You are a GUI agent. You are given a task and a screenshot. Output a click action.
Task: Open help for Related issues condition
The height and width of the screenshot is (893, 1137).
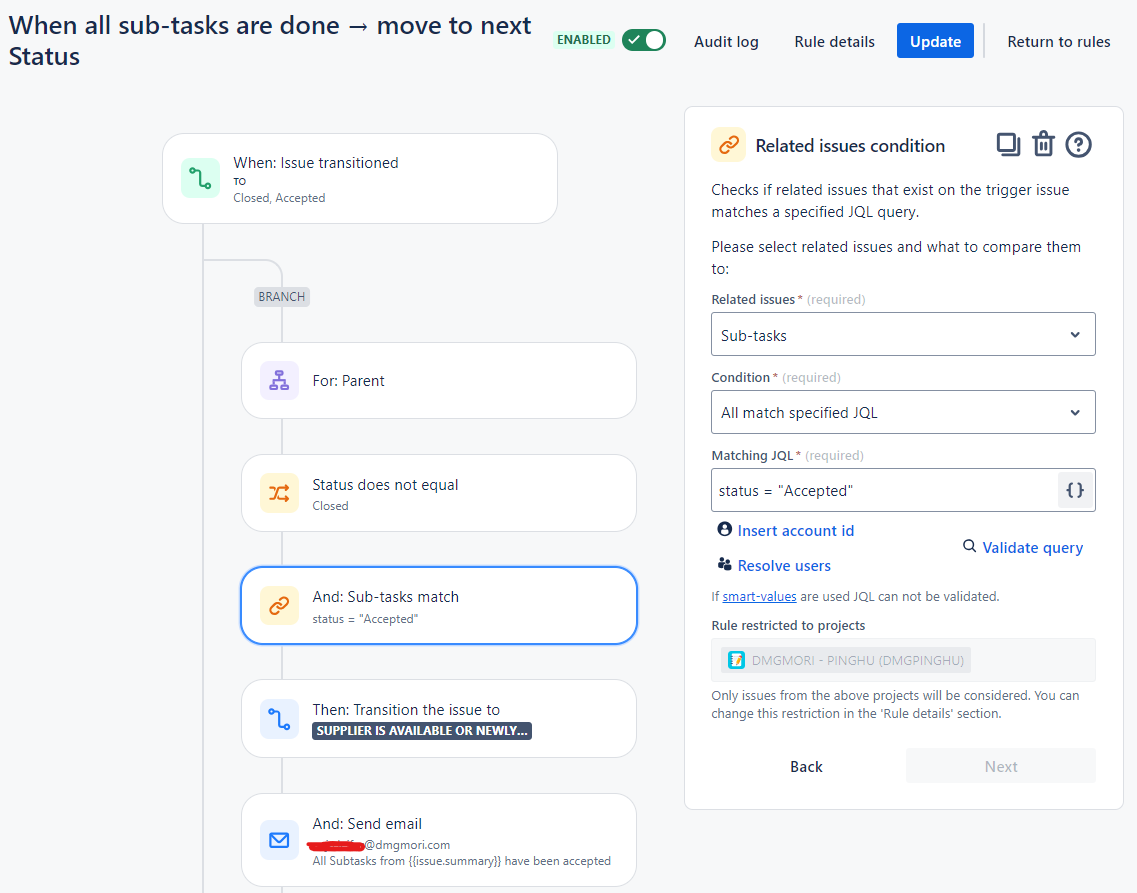point(1078,145)
